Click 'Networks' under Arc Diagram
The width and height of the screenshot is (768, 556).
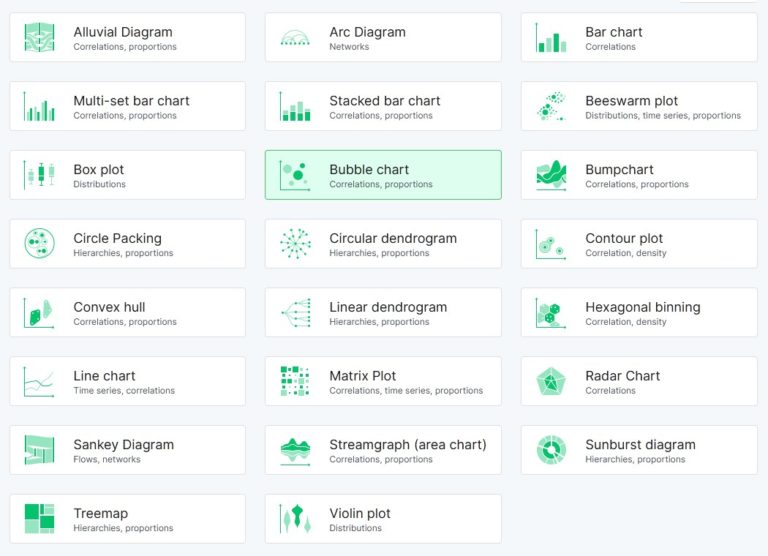349,47
